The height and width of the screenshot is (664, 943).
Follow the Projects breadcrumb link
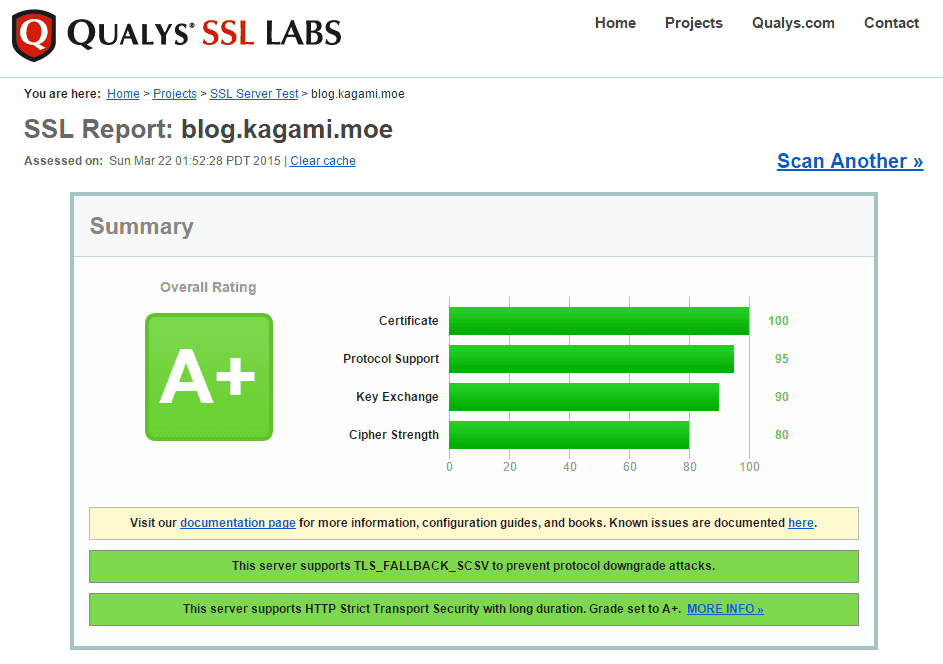click(175, 94)
